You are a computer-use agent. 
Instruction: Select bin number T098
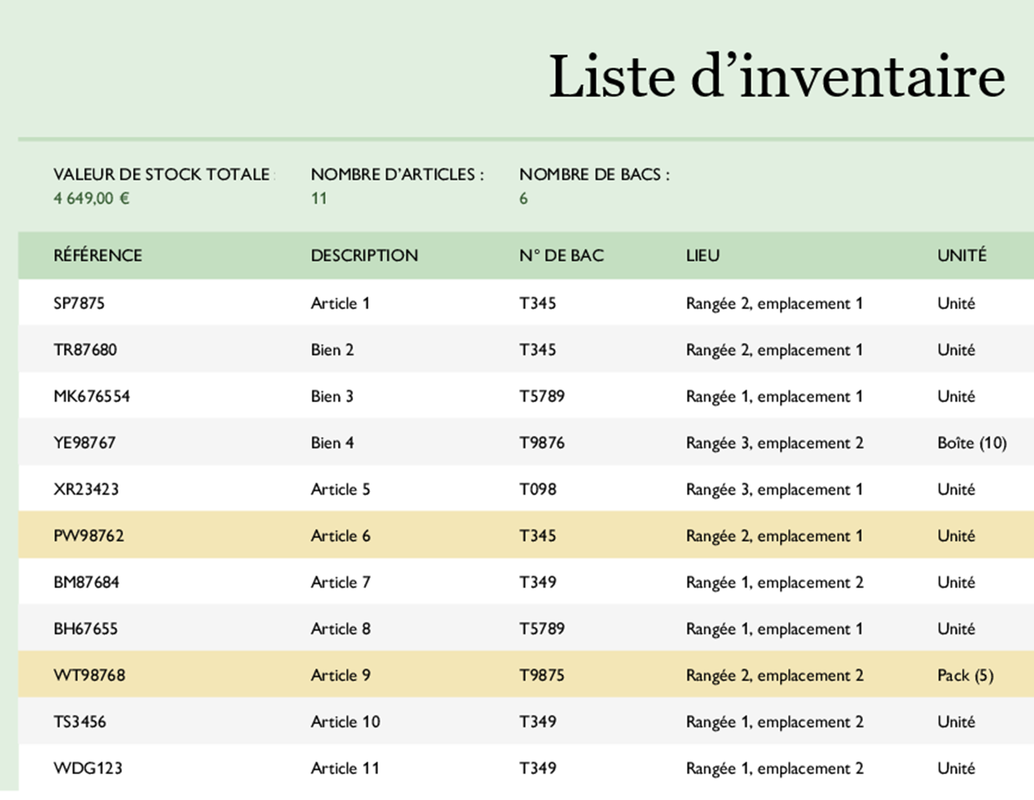(537, 489)
